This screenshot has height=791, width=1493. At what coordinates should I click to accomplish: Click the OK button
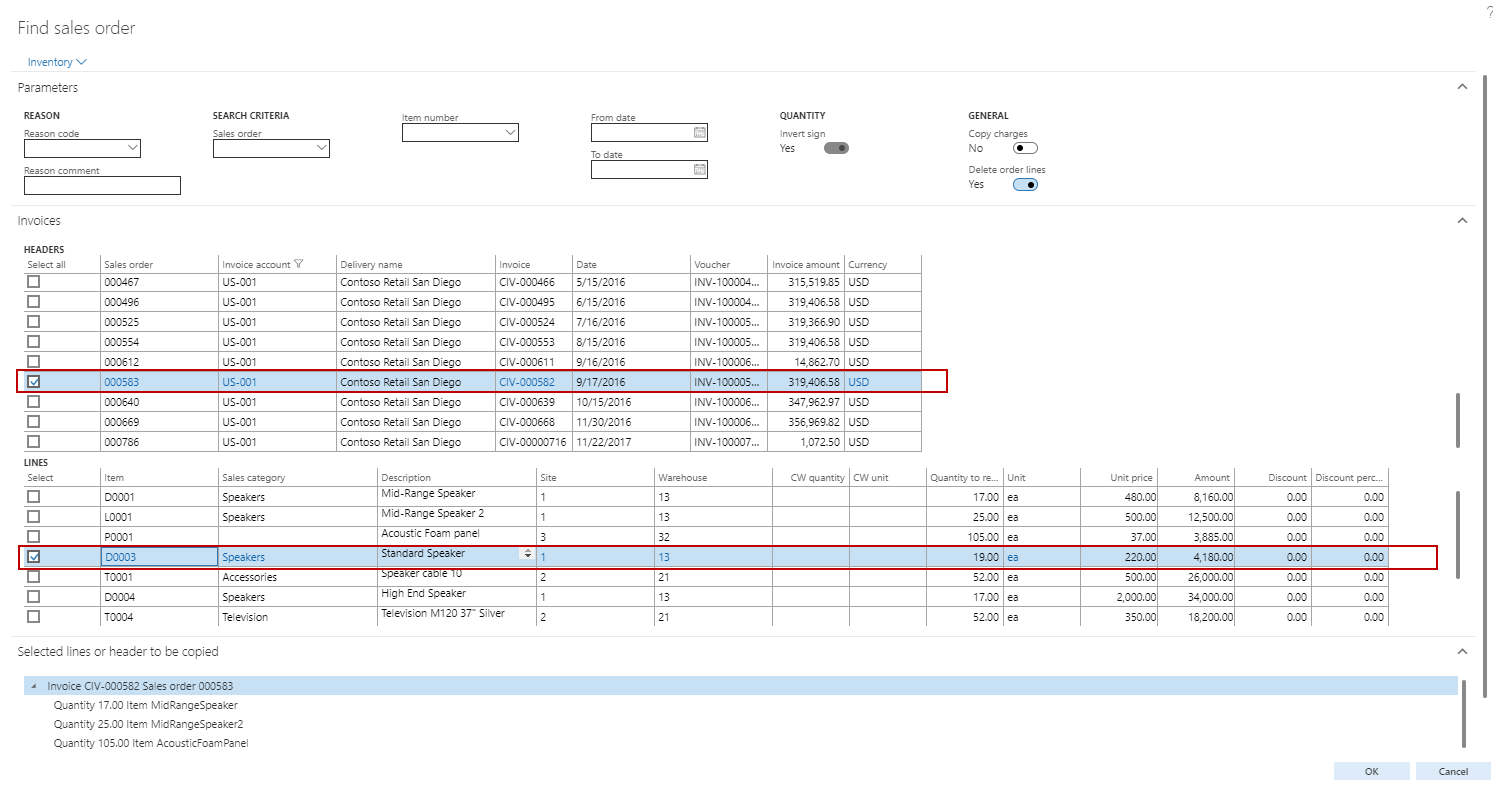[1371, 771]
